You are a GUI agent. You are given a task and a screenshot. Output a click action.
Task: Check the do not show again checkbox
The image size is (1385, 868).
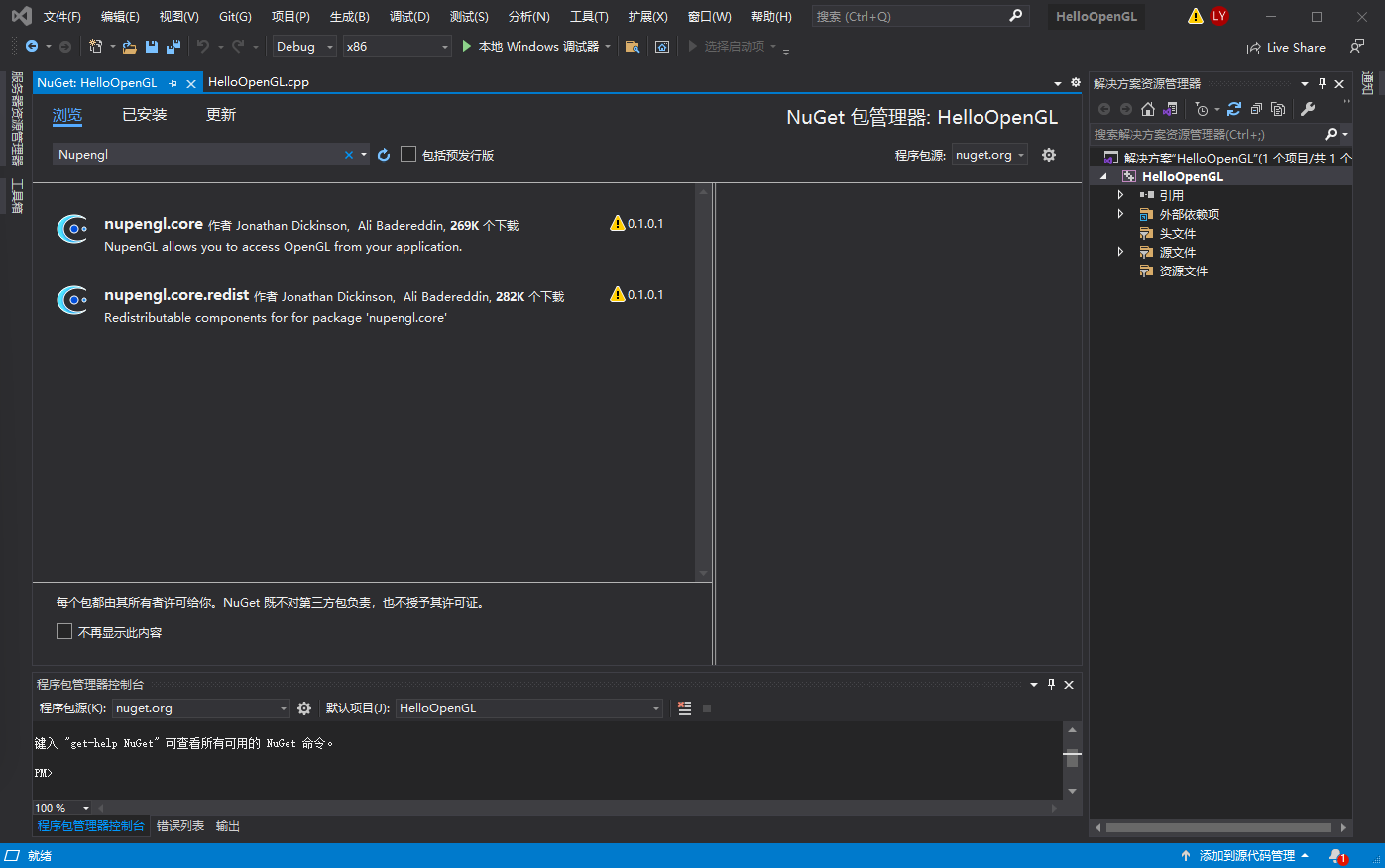[64, 631]
